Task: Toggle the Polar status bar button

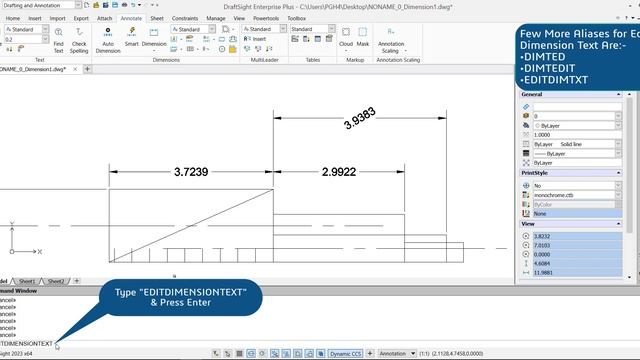Action: [262, 353]
